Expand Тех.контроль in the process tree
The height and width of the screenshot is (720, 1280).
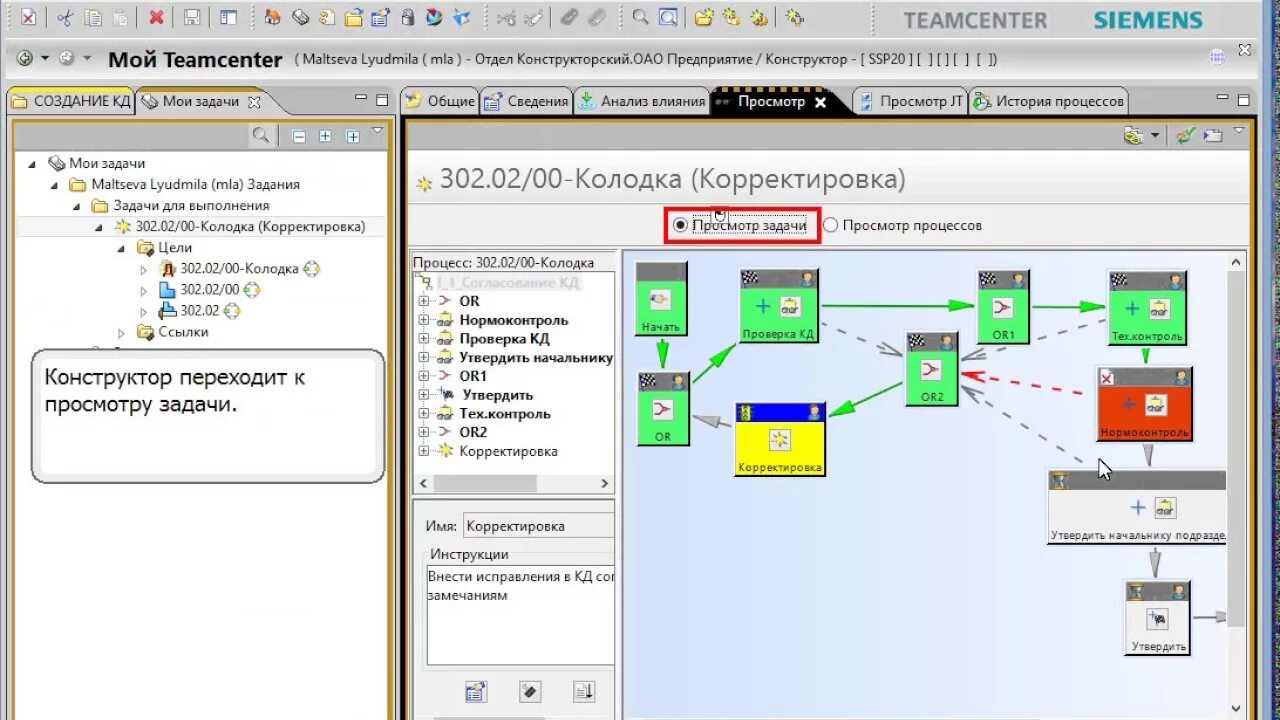tap(424, 413)
